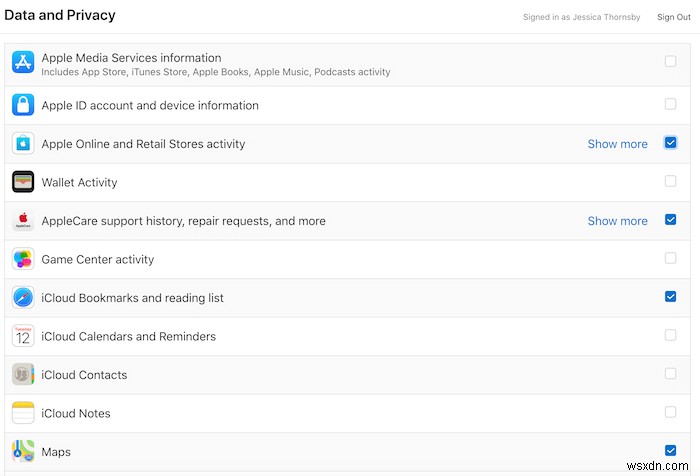Check the iCloud Contacts checkbox
700x476 pixels.
(x=670, y=373)
